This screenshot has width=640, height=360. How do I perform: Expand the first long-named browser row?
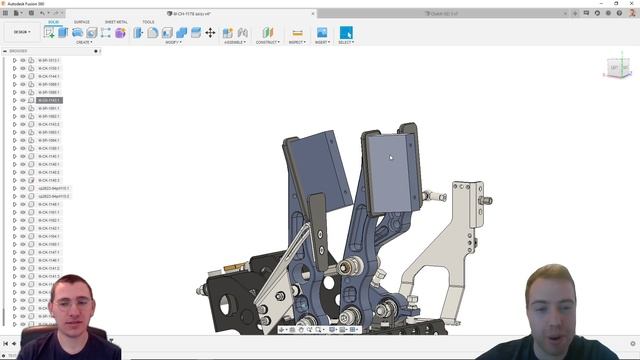(x=15, y=189)
